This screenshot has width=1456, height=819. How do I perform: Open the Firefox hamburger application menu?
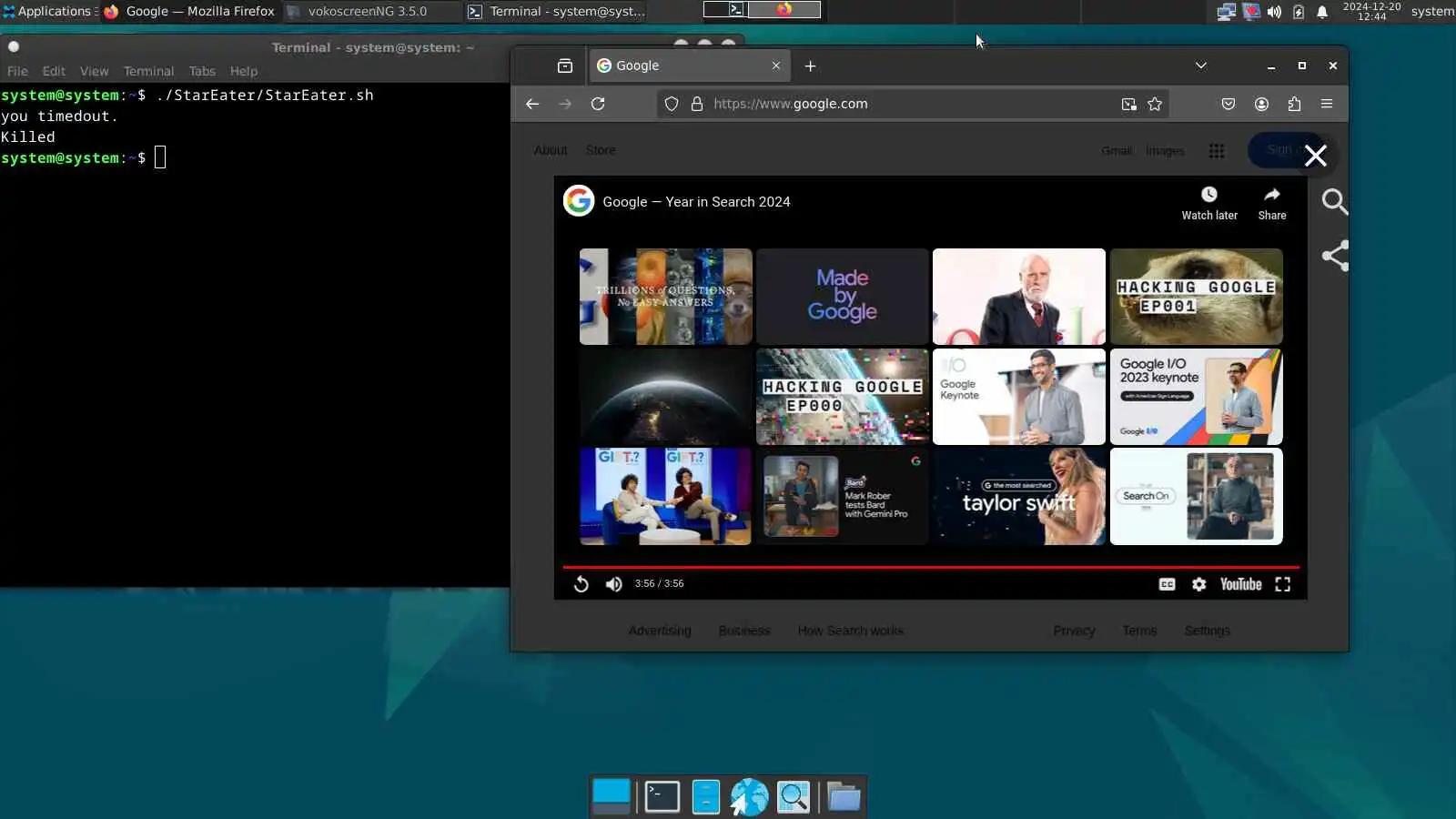(1327, 104)
